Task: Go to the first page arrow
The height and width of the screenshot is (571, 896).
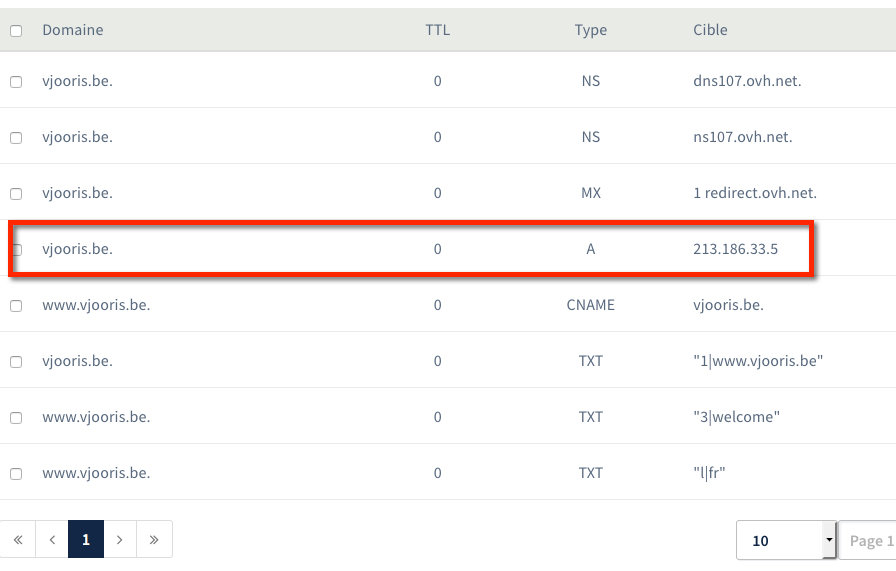Action: click(18, 540)
